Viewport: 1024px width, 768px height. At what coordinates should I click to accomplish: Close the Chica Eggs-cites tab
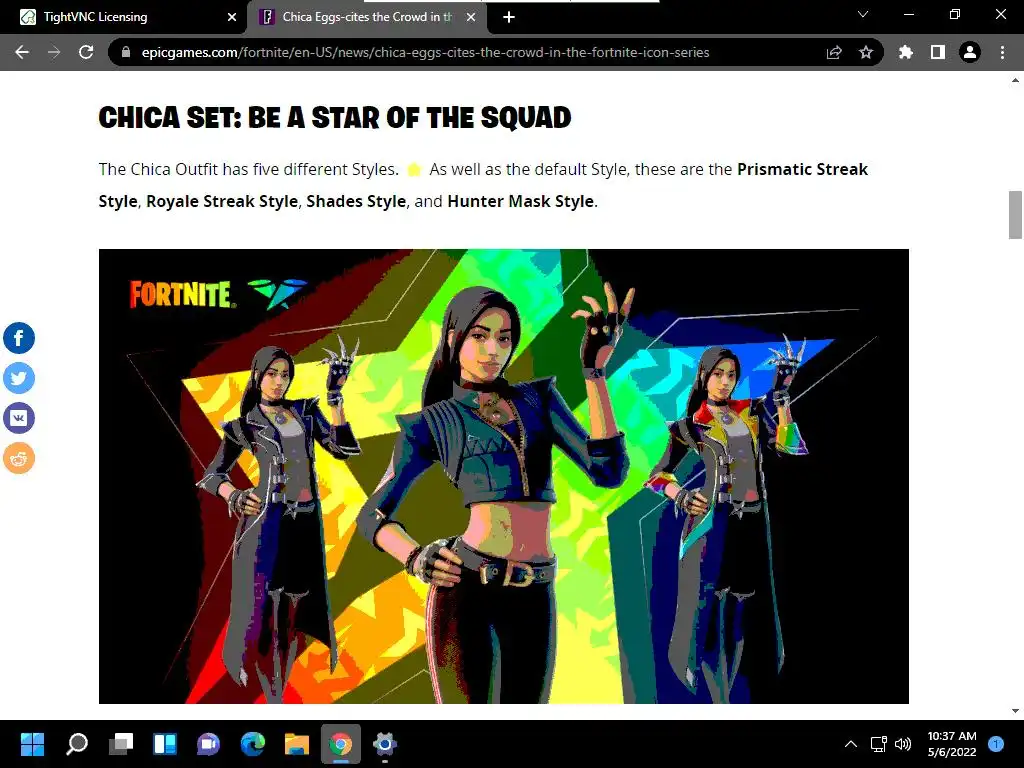click(x=471, y=17)
